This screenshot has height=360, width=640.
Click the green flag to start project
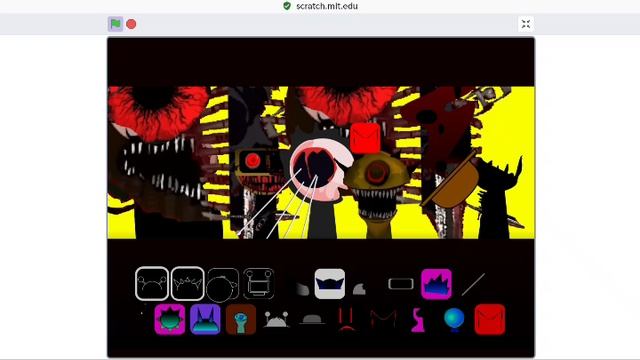116,24
